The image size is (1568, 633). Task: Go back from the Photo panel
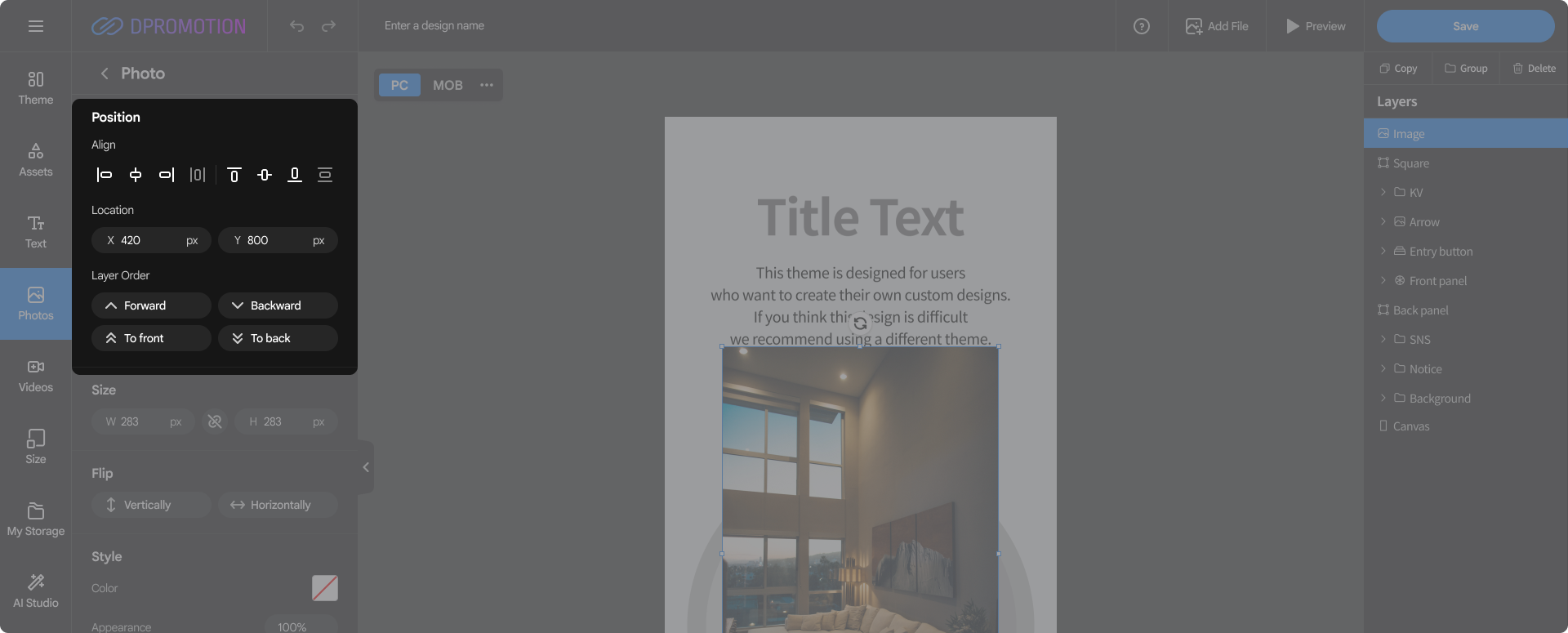pyautogui.click(x=105, y=74)
